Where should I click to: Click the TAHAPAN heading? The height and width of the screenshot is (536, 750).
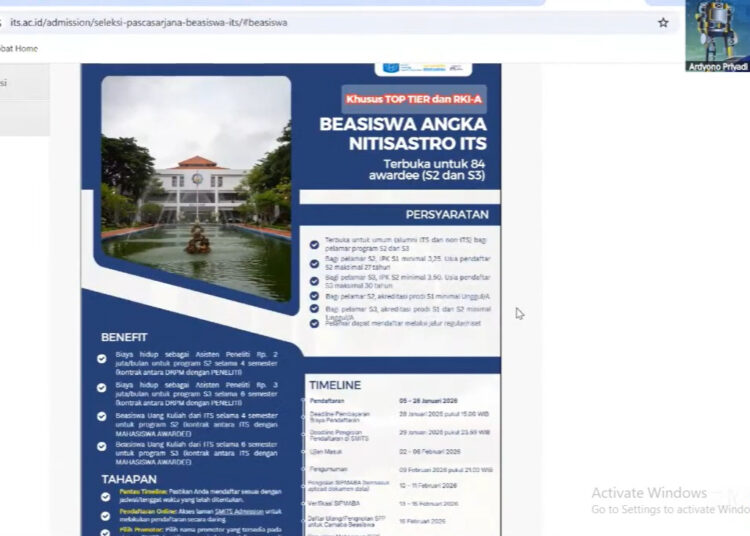129,479
